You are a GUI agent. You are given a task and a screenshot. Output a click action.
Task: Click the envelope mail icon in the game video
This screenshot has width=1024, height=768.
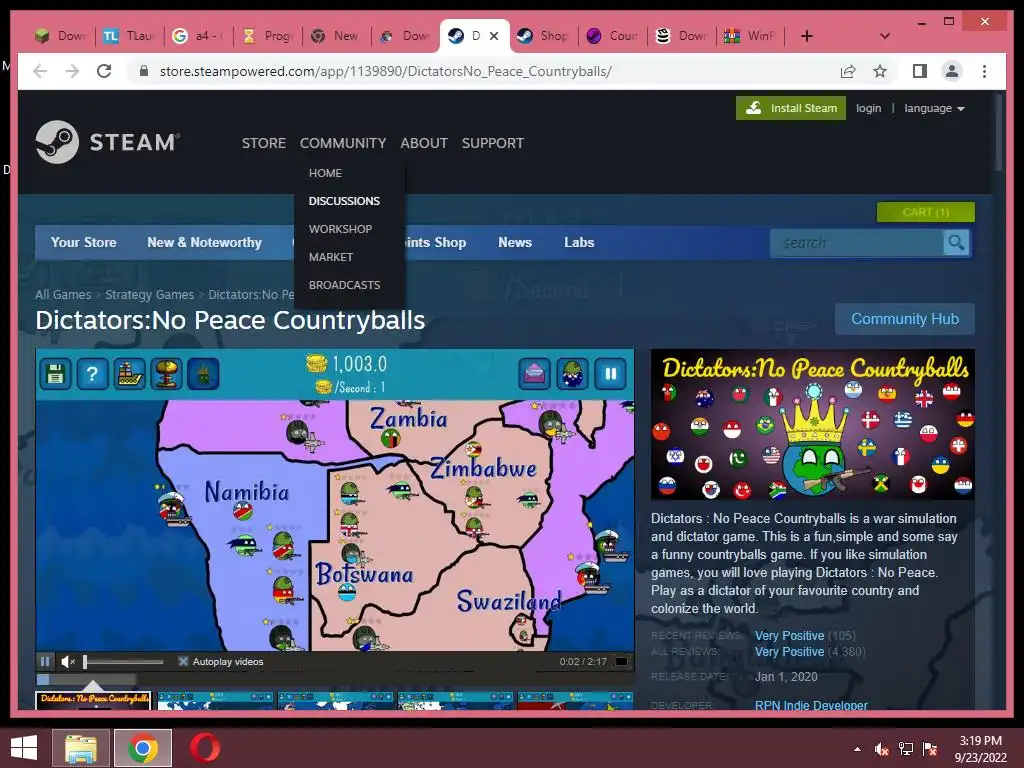tap(534, 374)
